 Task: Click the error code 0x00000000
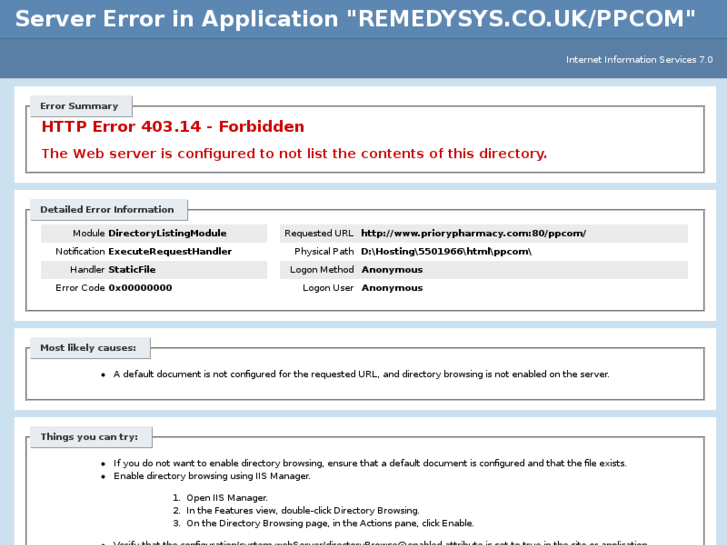140,288
